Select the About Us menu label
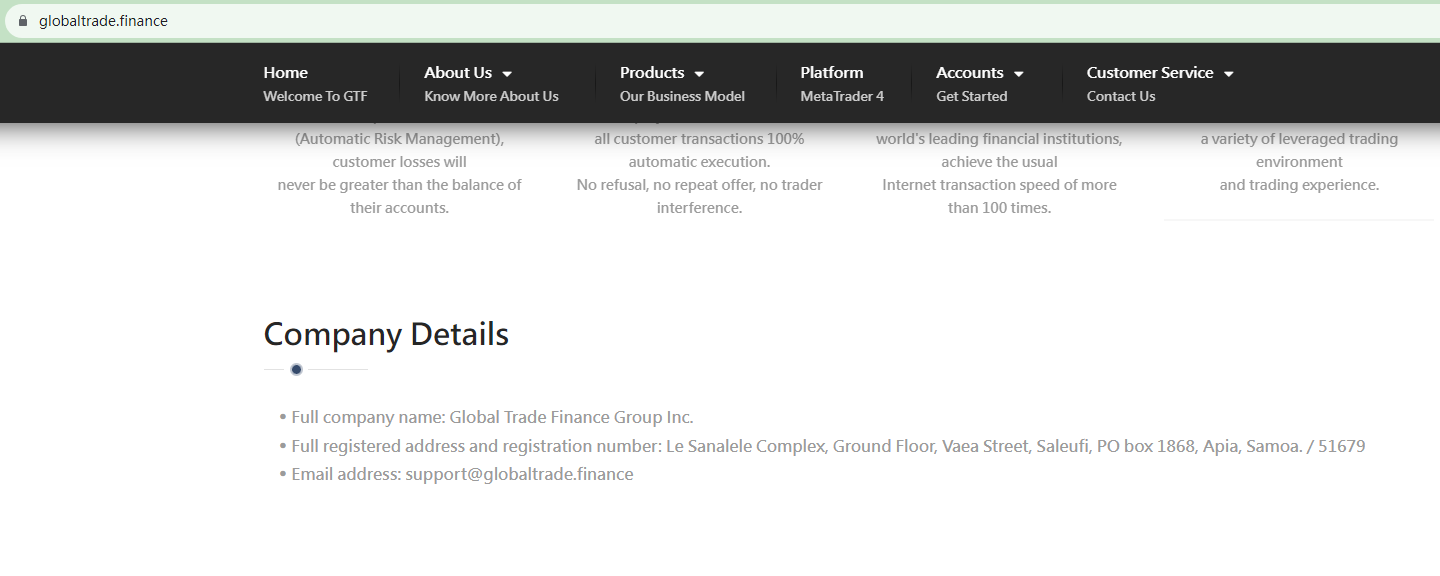Viewport: 1440px width, 576px height. pyautogui.click(x=458, y=72)
